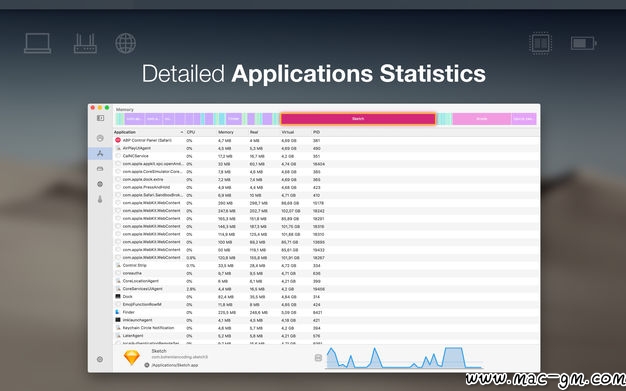The height and width of the screenshot is (391, 626).
Task: Select the Dock process row
Action: pyautogui.click(x=326, y=297)
